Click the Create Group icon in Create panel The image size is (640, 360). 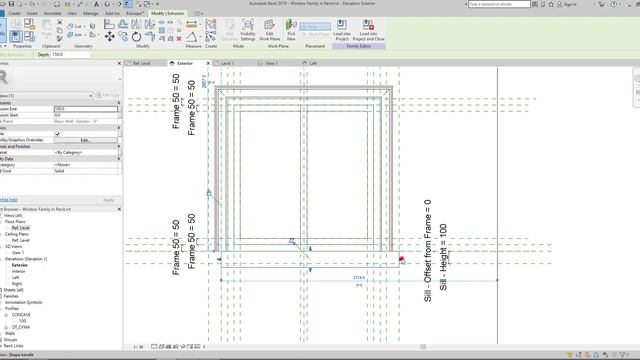(x=211, y=24)
